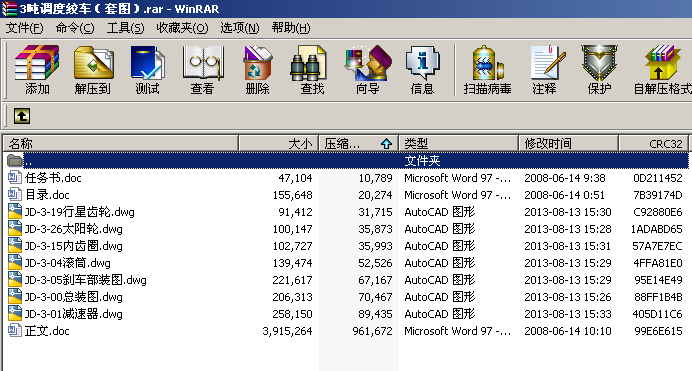Open the 收藏夹(O) menu
Image resolution: width=692 pixels, height=371 pixels.
[182, 28]
